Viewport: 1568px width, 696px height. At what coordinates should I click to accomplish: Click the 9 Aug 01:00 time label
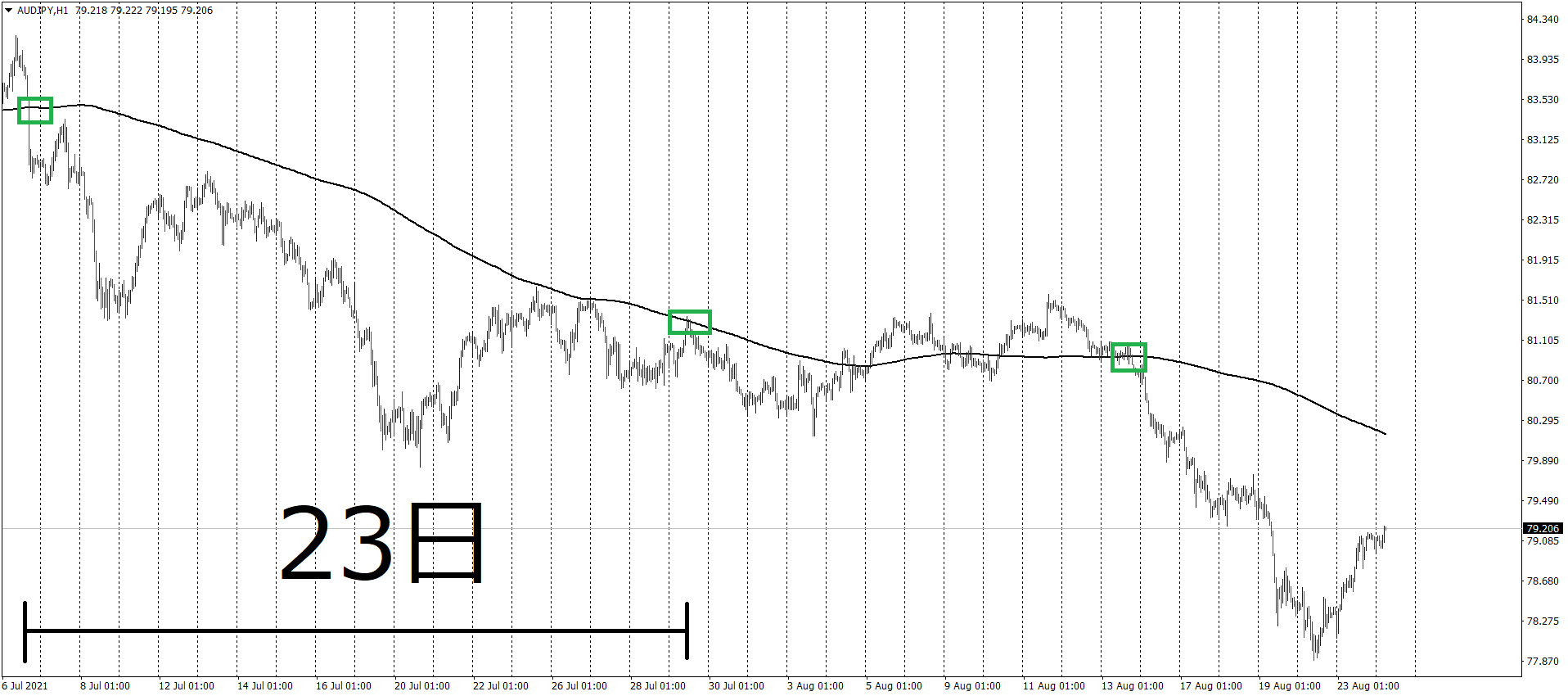click(x=972, y=686)
